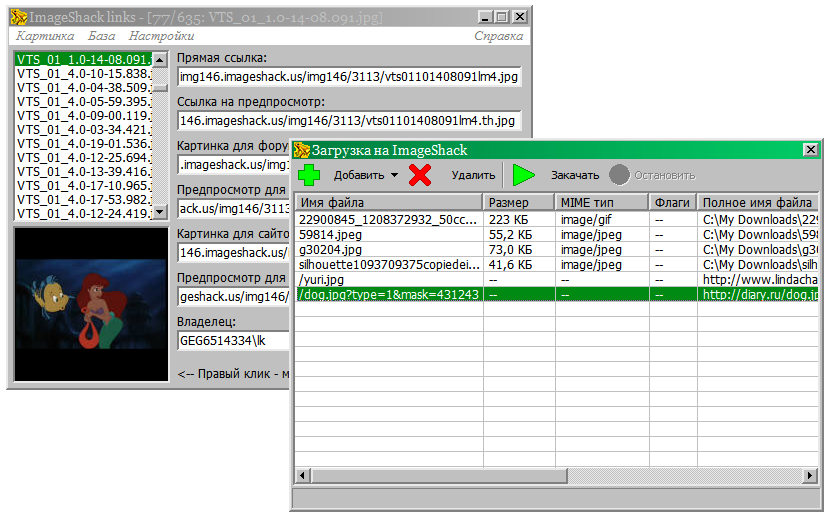Sort by the Размер column header

(519, 202)
